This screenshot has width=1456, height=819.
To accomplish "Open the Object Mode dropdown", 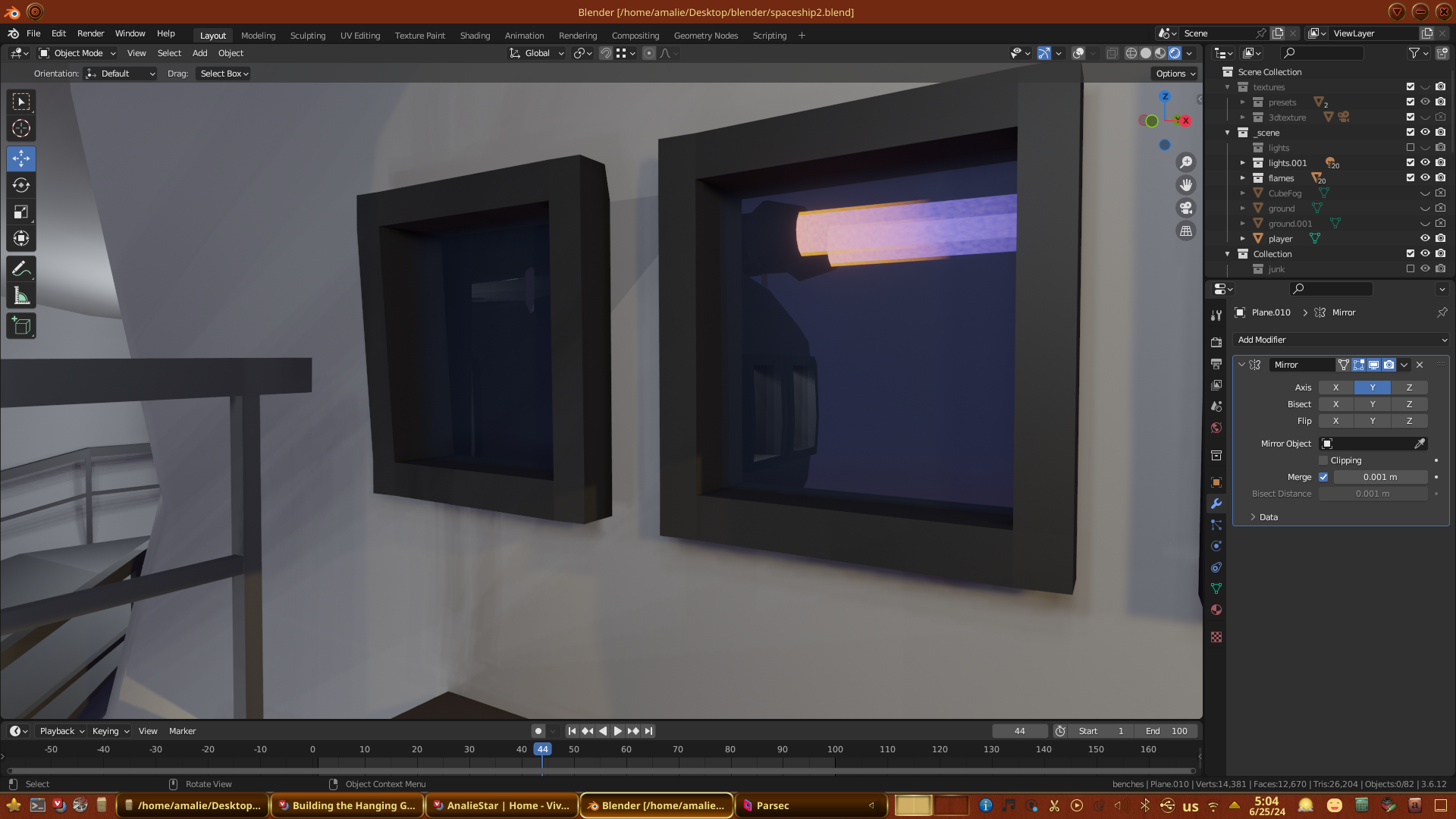I will 77,53.
